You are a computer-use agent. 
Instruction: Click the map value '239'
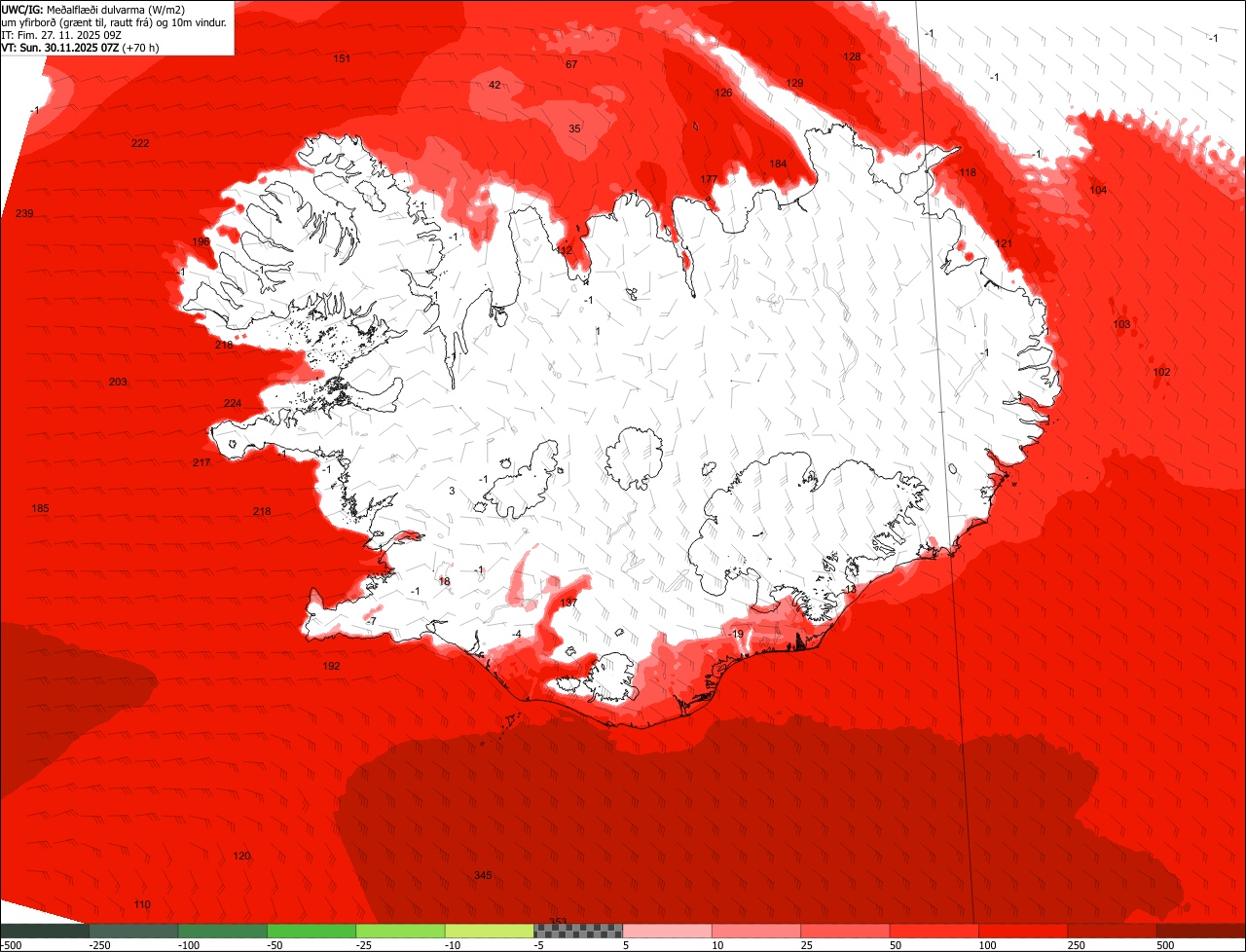coord(24,213)
